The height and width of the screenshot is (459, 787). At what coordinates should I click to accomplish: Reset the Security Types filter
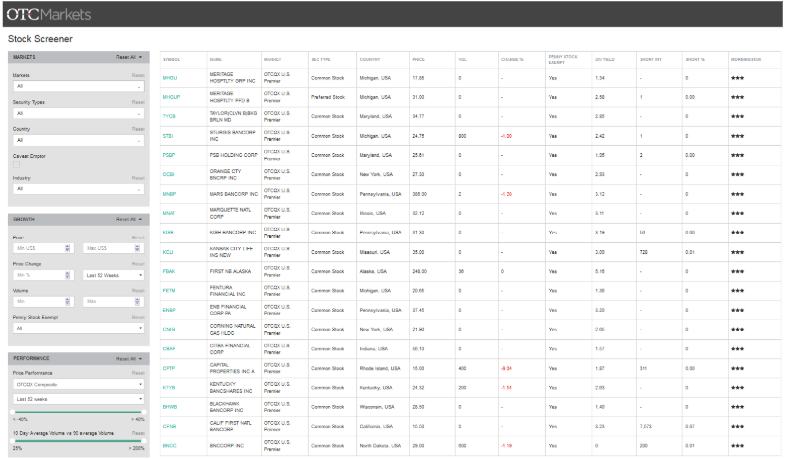pos(138,102)
